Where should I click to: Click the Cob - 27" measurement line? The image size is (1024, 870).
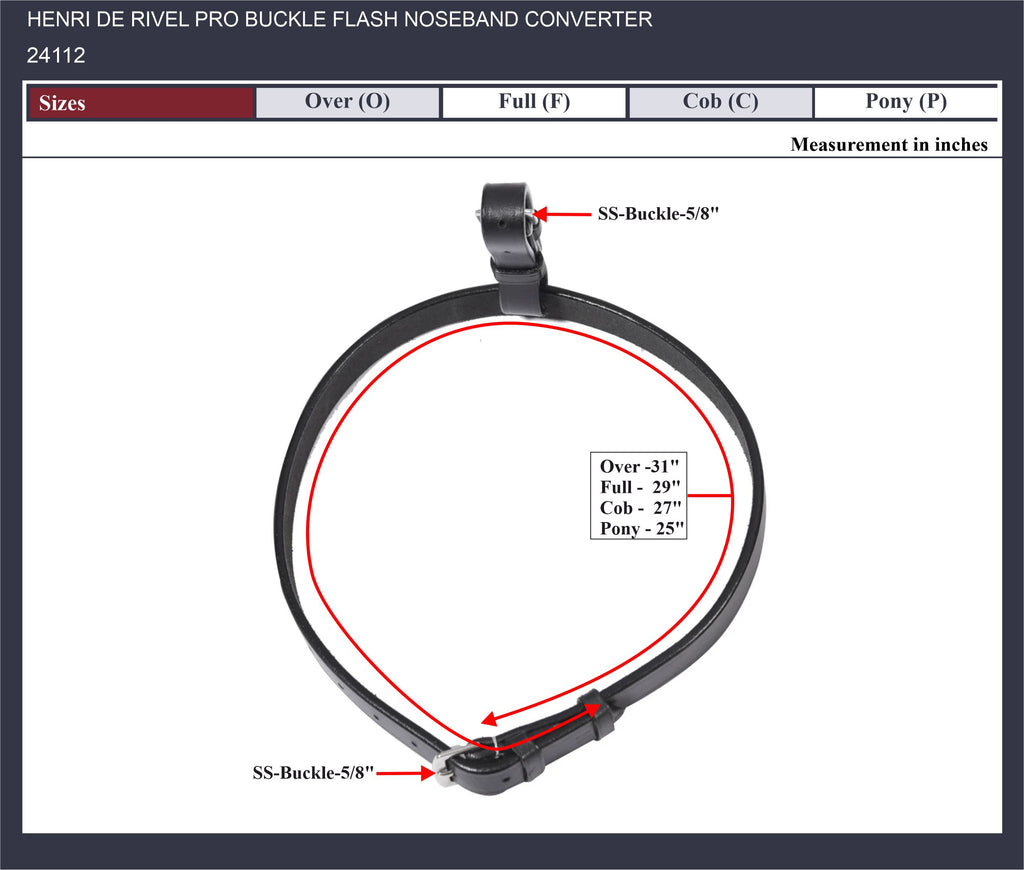tap(641, 508)
